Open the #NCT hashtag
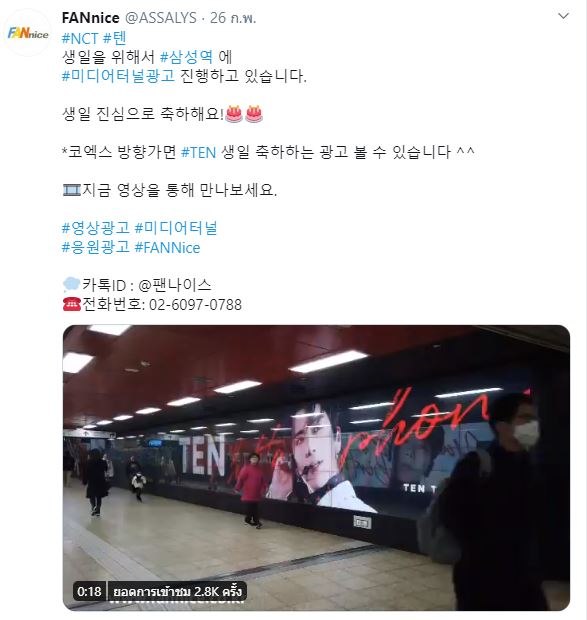Screen dimensions: 587x620 point(80,38)
